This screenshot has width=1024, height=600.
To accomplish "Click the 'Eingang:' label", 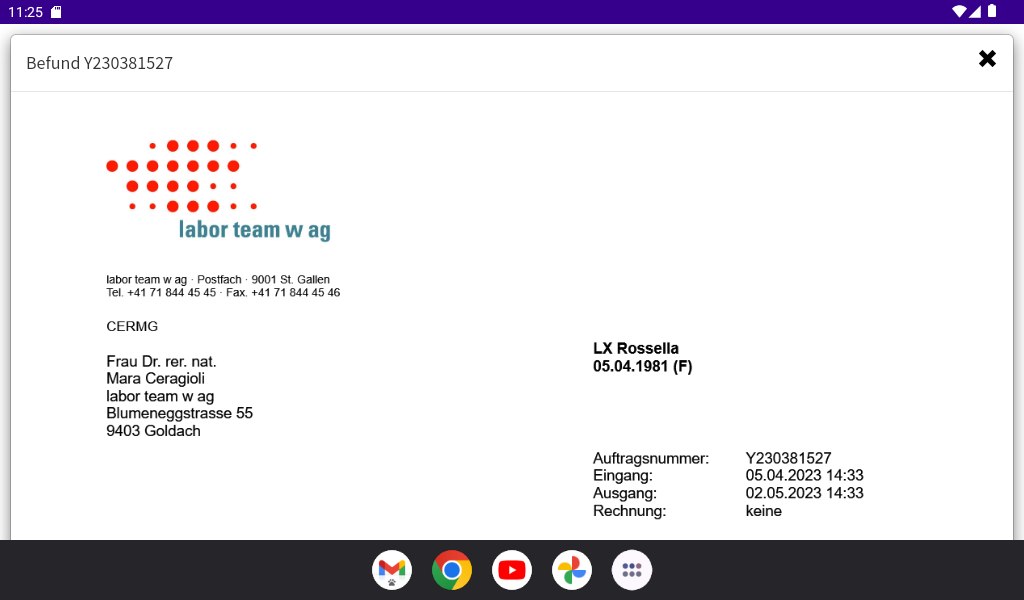I will [622, 475].
